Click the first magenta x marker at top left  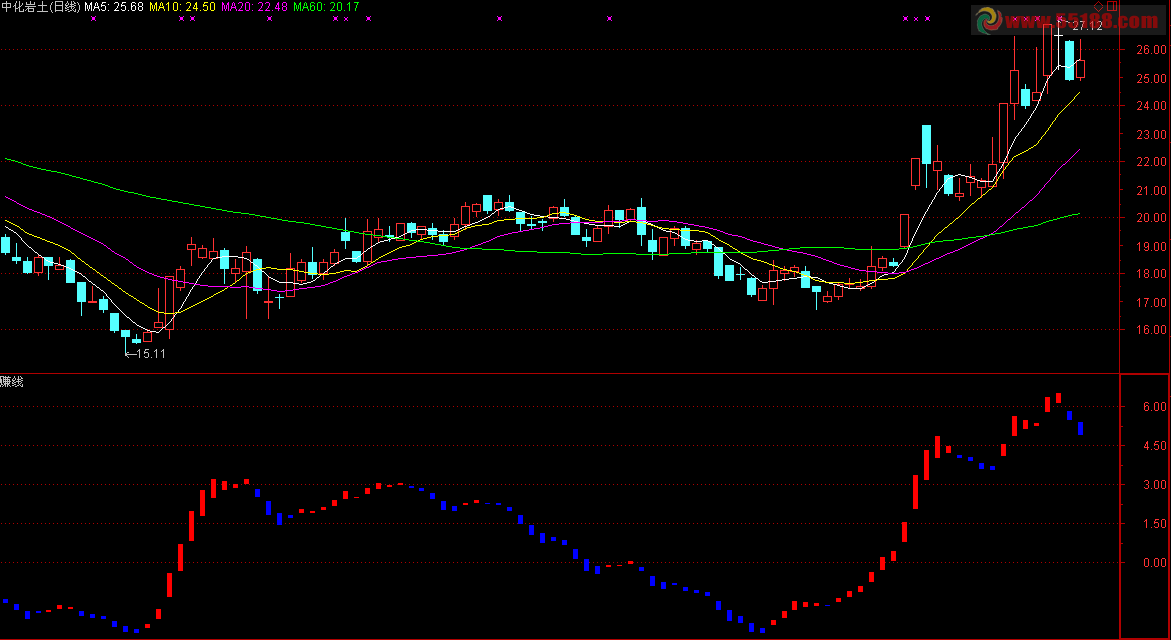92,19
